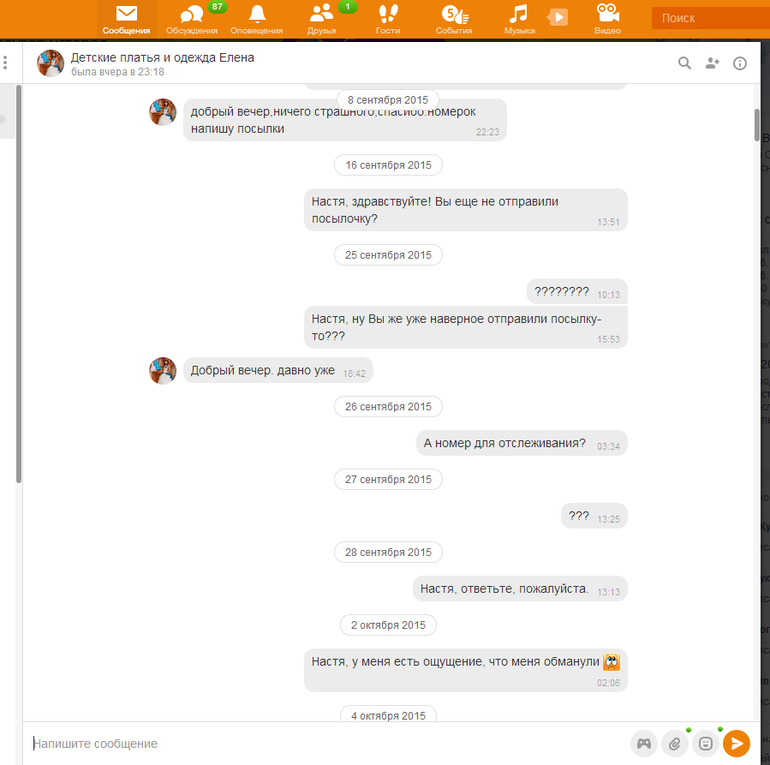Open the Сообщения envelope tab
Image resolution: width=770 pixels, height=765 pixels.
126,19
